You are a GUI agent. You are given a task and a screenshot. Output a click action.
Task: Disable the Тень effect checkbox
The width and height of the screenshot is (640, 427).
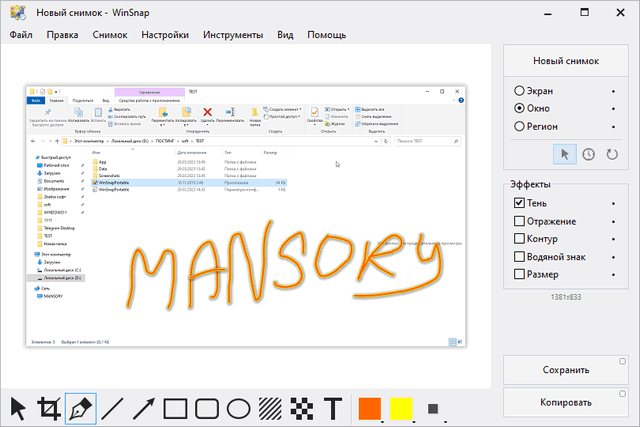tap(519, 202)
